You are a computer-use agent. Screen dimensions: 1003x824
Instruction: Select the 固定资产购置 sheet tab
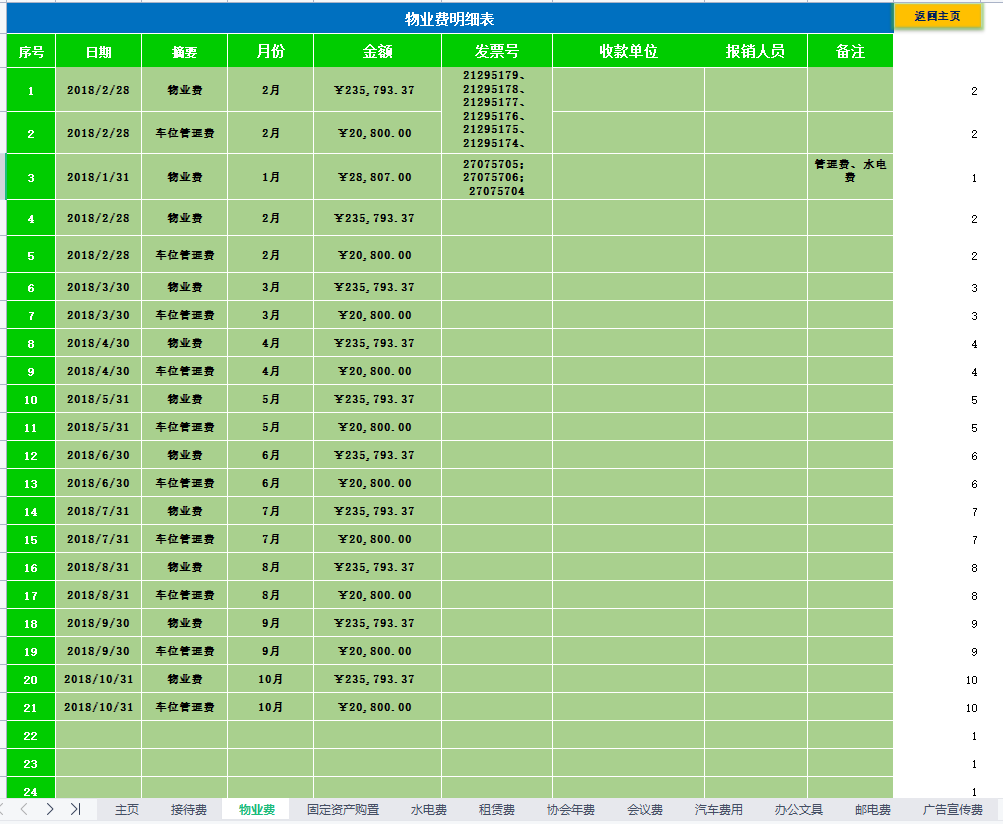tap(343, 810)
